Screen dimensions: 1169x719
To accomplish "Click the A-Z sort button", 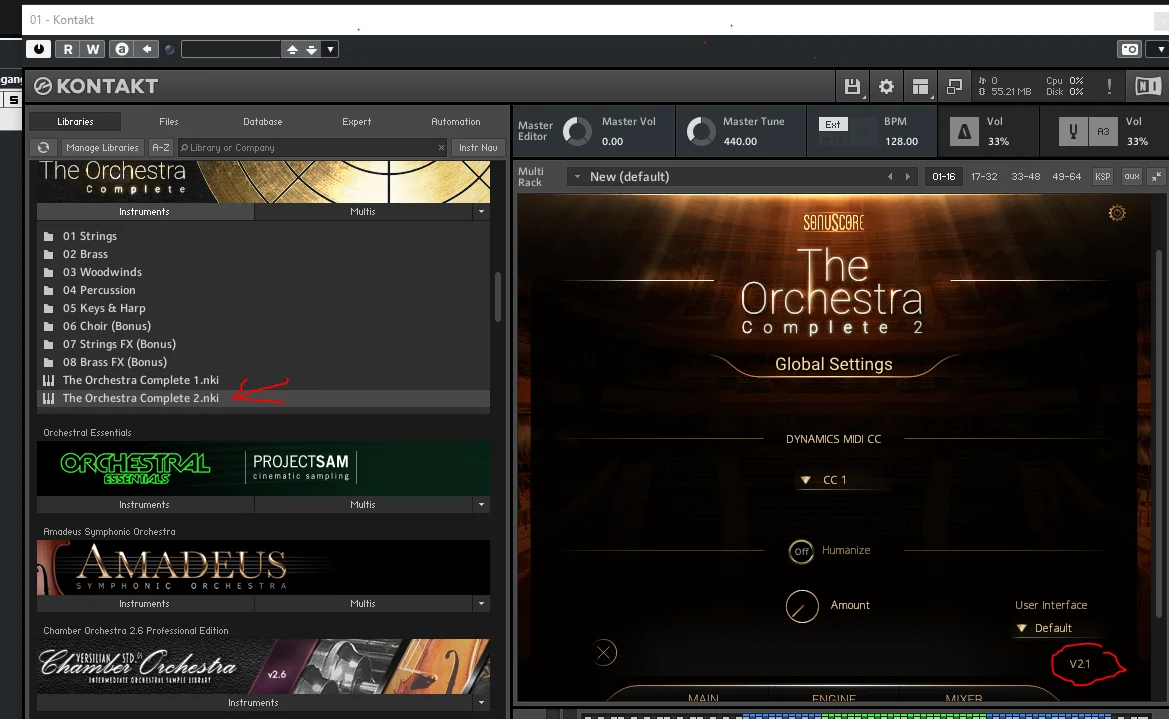I will coord(161,148).
